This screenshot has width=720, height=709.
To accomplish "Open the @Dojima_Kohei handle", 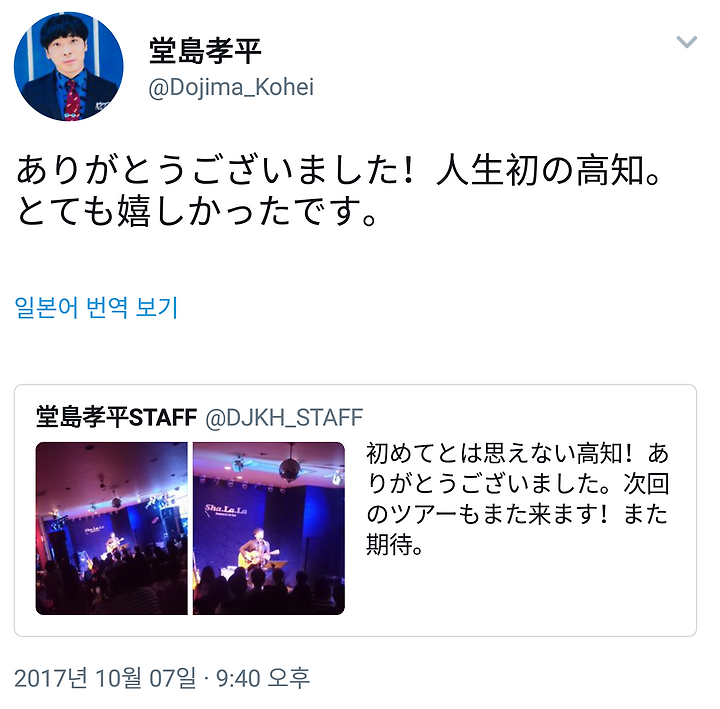I will coord(231,87).
